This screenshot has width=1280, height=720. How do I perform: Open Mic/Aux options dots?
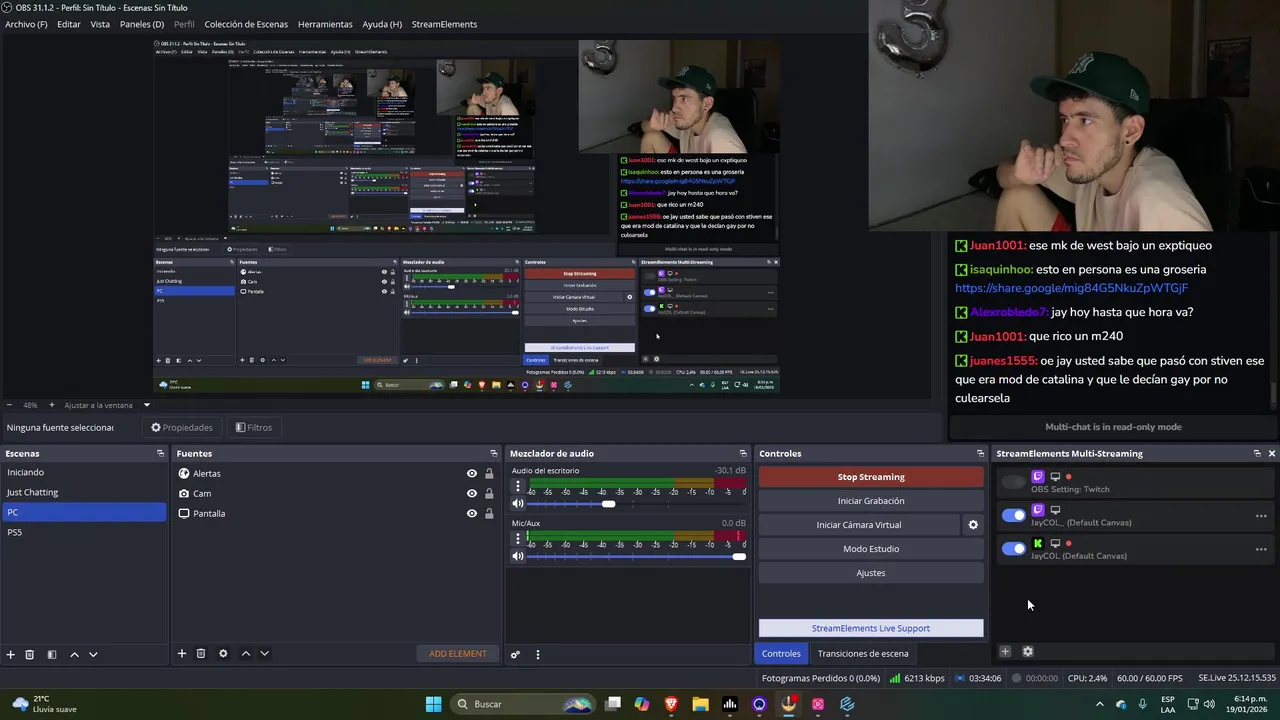coord(518,539)
